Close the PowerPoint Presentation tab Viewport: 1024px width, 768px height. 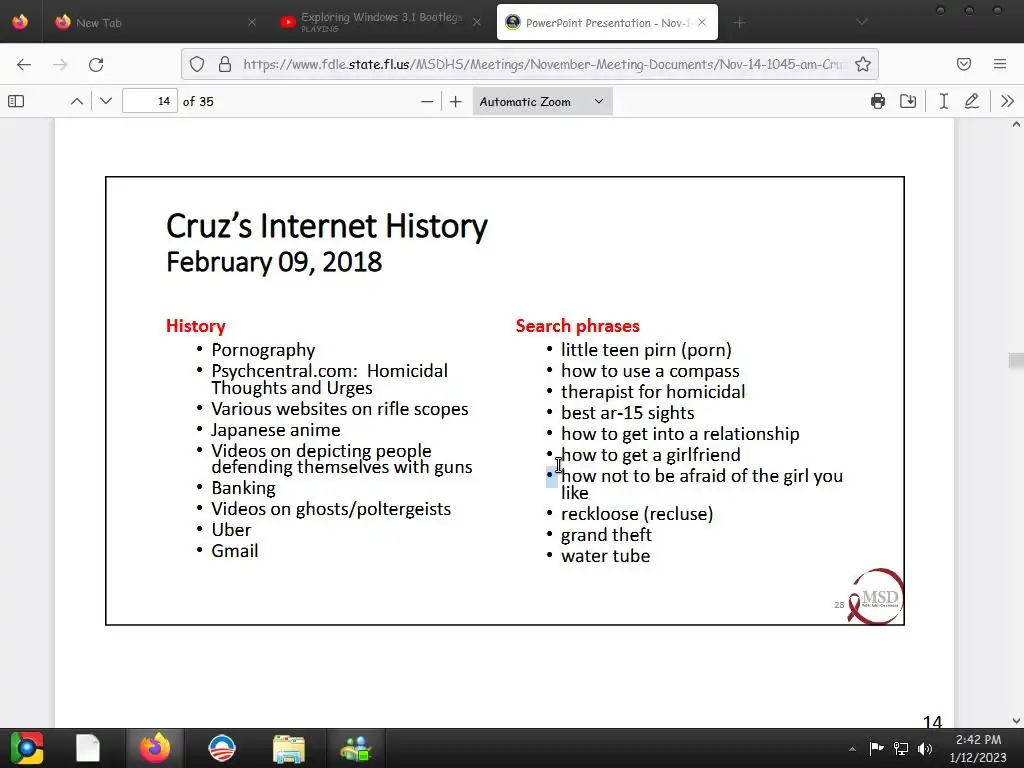click(702, 22)
